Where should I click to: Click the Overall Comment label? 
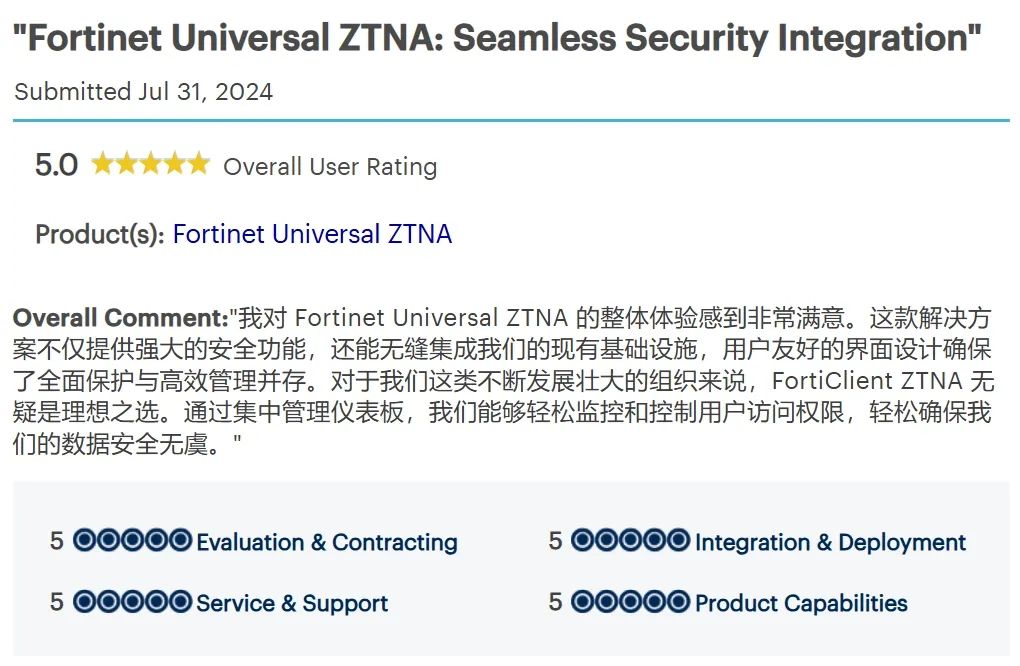click(120, 318)
